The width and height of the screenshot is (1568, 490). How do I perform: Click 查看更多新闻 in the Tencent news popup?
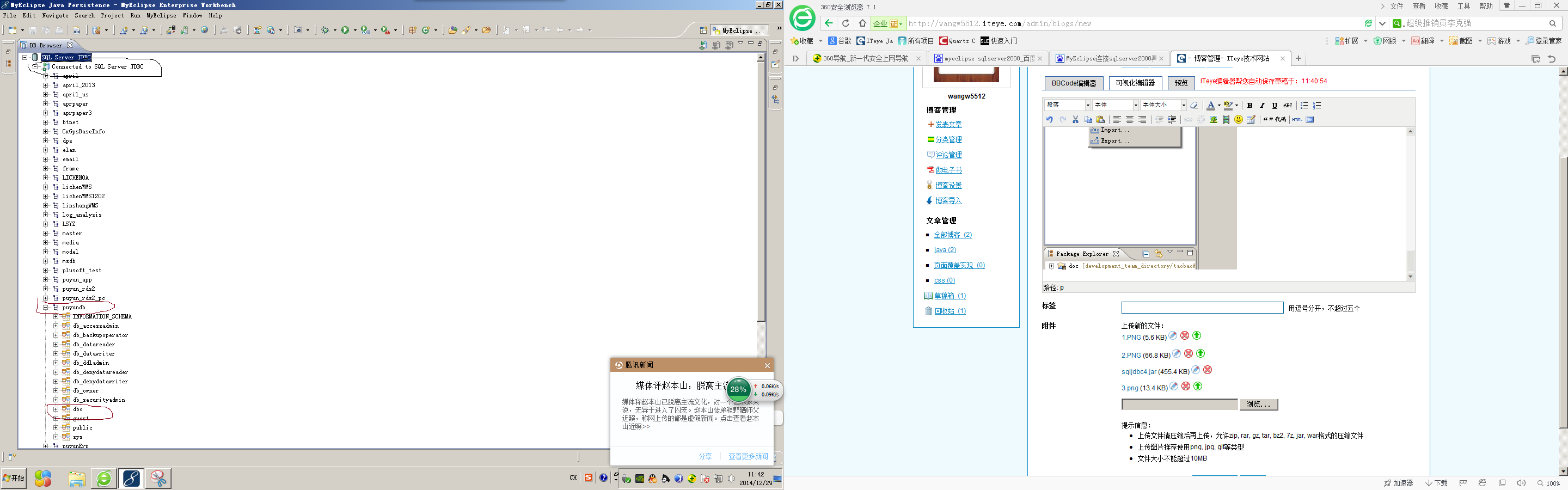pyautogui.click(x=748, y=457)
